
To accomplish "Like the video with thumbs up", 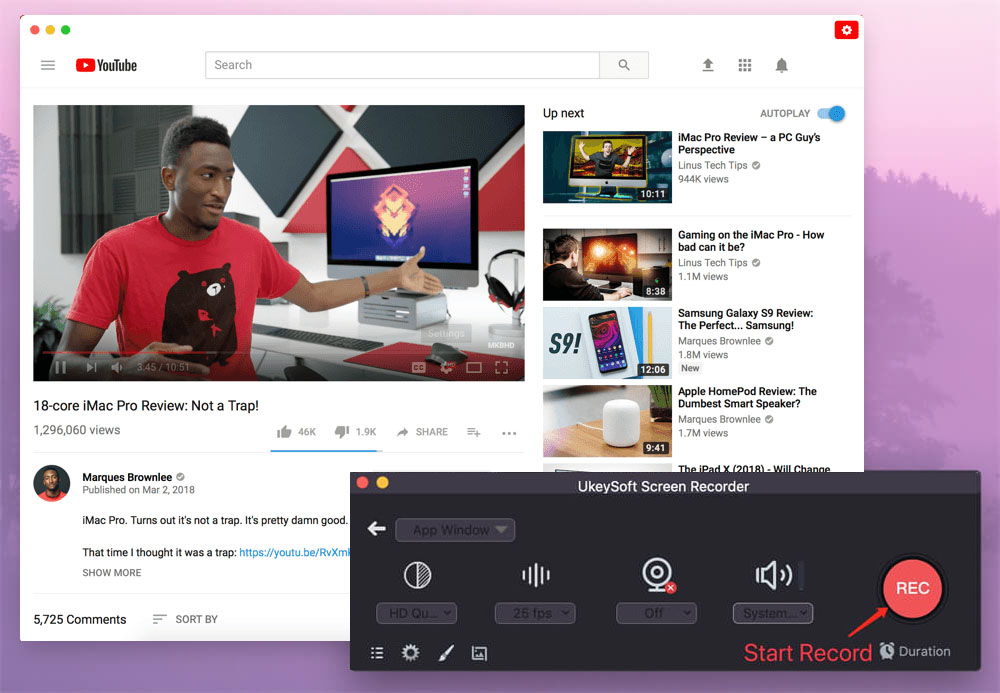I will 284,432.
